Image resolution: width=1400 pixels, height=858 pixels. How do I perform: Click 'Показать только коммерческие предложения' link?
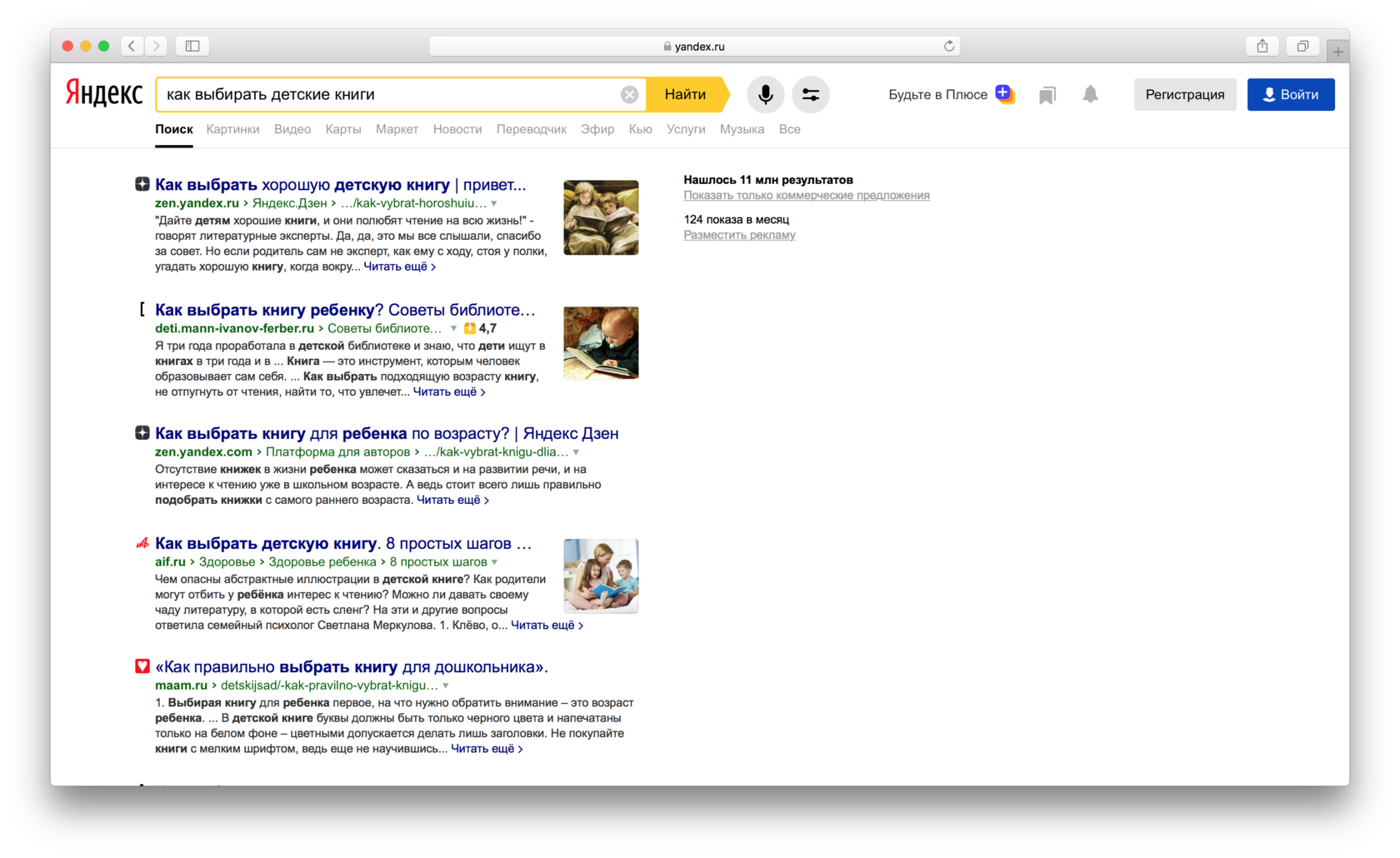click(807, 195)
